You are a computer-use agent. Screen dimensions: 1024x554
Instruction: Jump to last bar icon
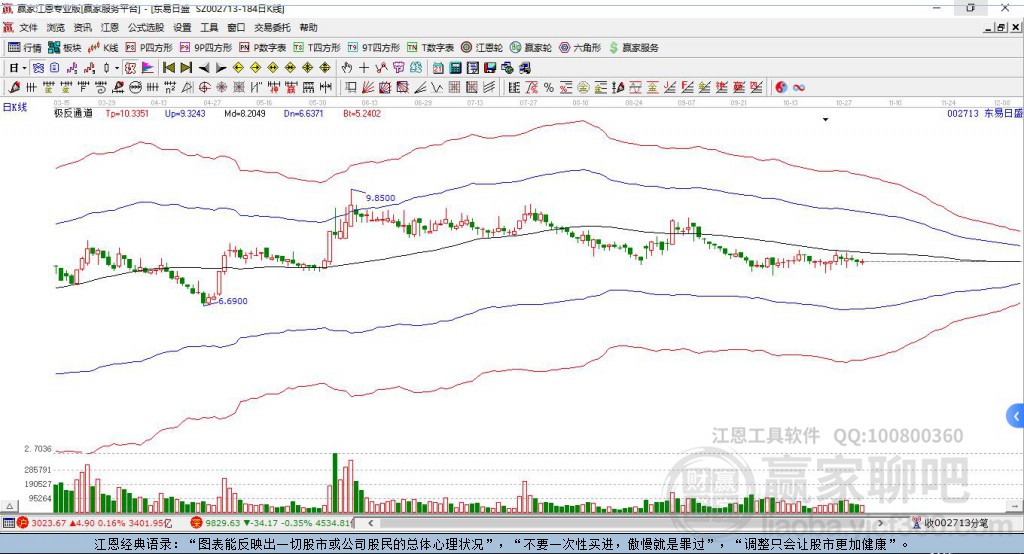coord(186,68)
